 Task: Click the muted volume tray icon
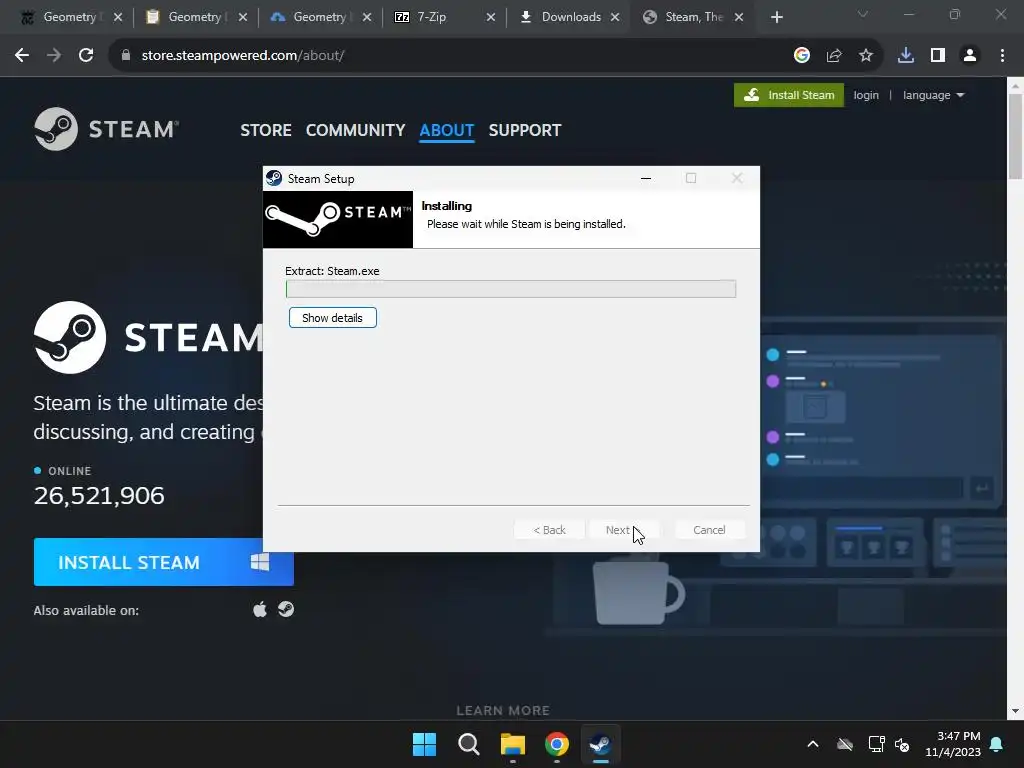[x=902, y=744]
